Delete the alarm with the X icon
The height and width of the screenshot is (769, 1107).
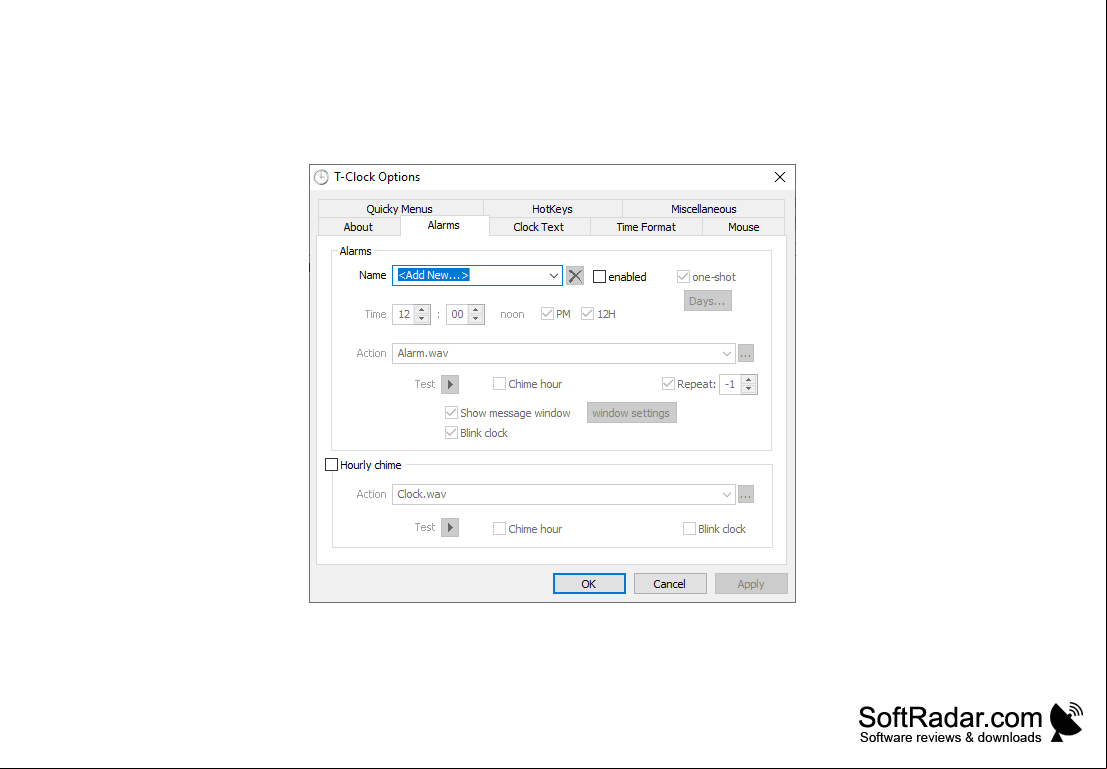tap(575, 275)
